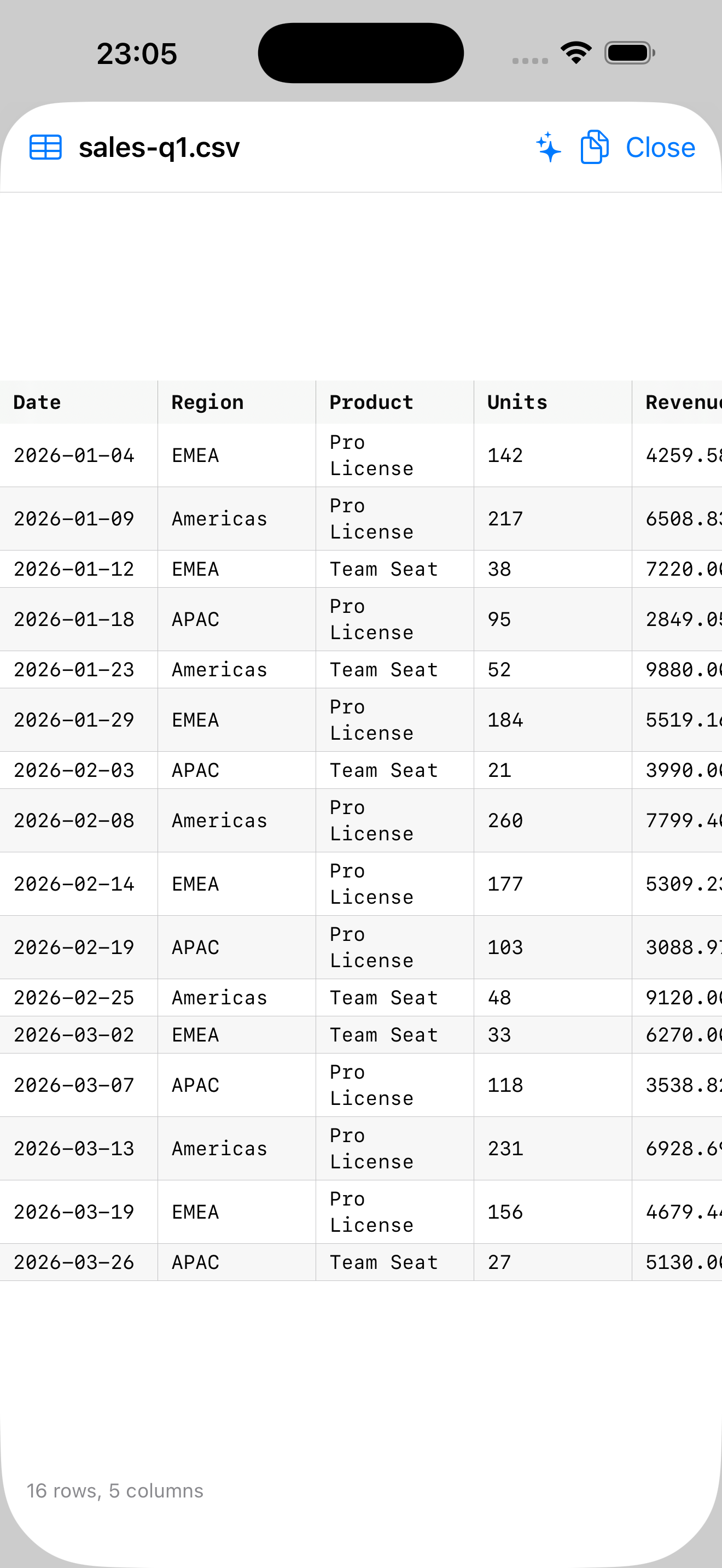Screen dimensions: 722x1568
Task: Select the Region column header
Action: click(x=237, y=402)
